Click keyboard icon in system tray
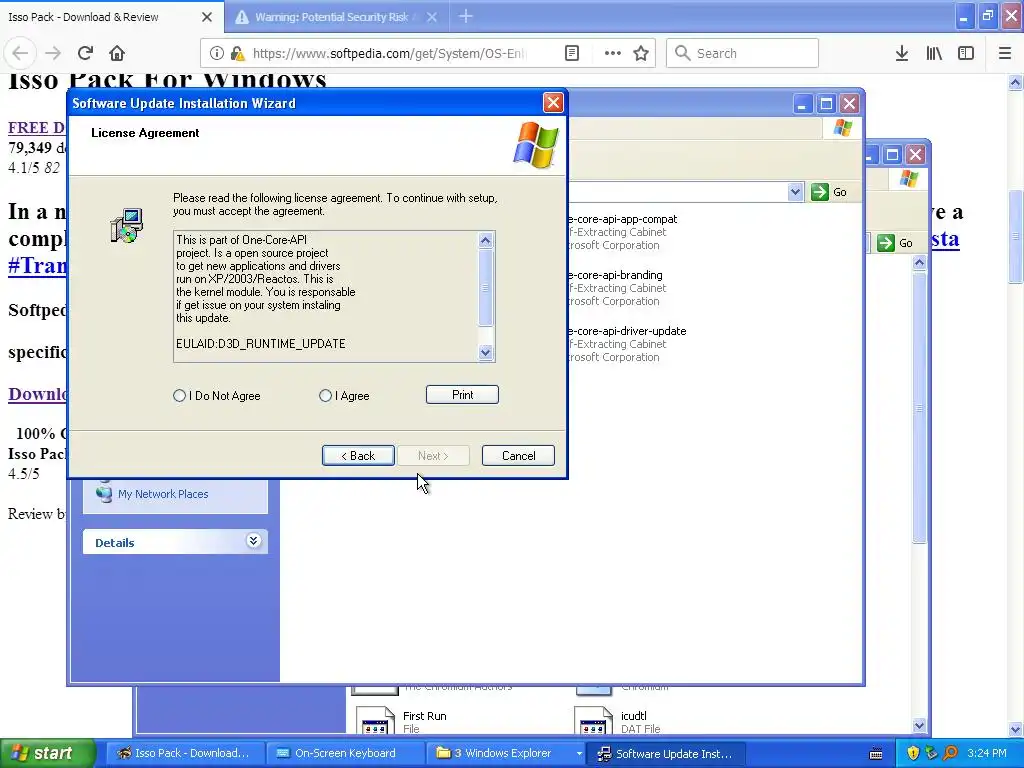Image resolution: width=1024 pixels, height=768 pixels. 876,754
